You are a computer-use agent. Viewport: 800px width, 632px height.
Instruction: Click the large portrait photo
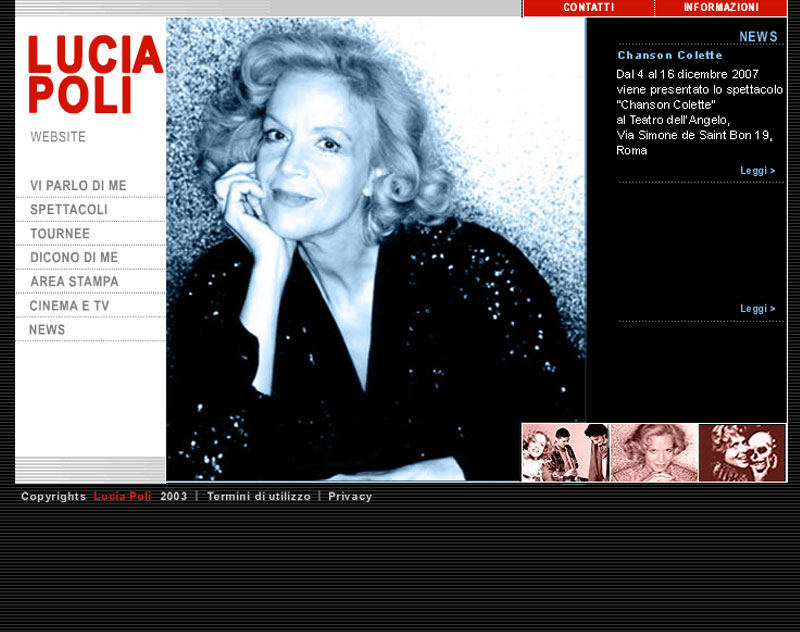(x=376, y=249)
